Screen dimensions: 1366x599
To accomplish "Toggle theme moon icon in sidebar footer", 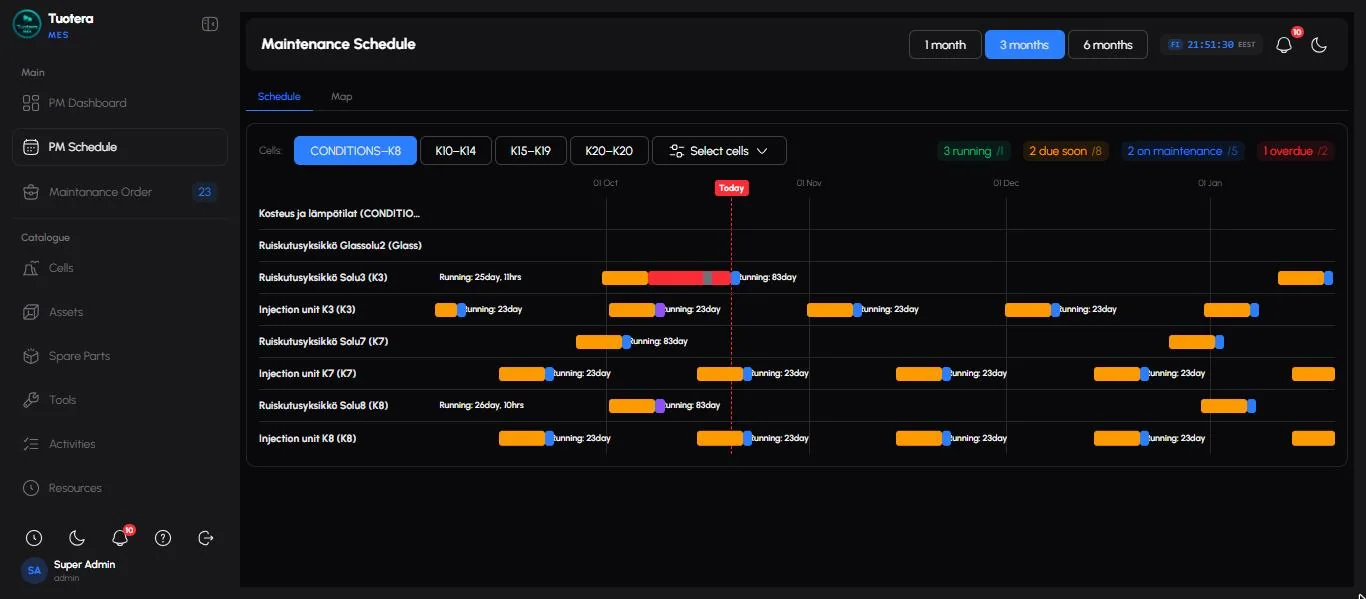I will coord(77,538).
